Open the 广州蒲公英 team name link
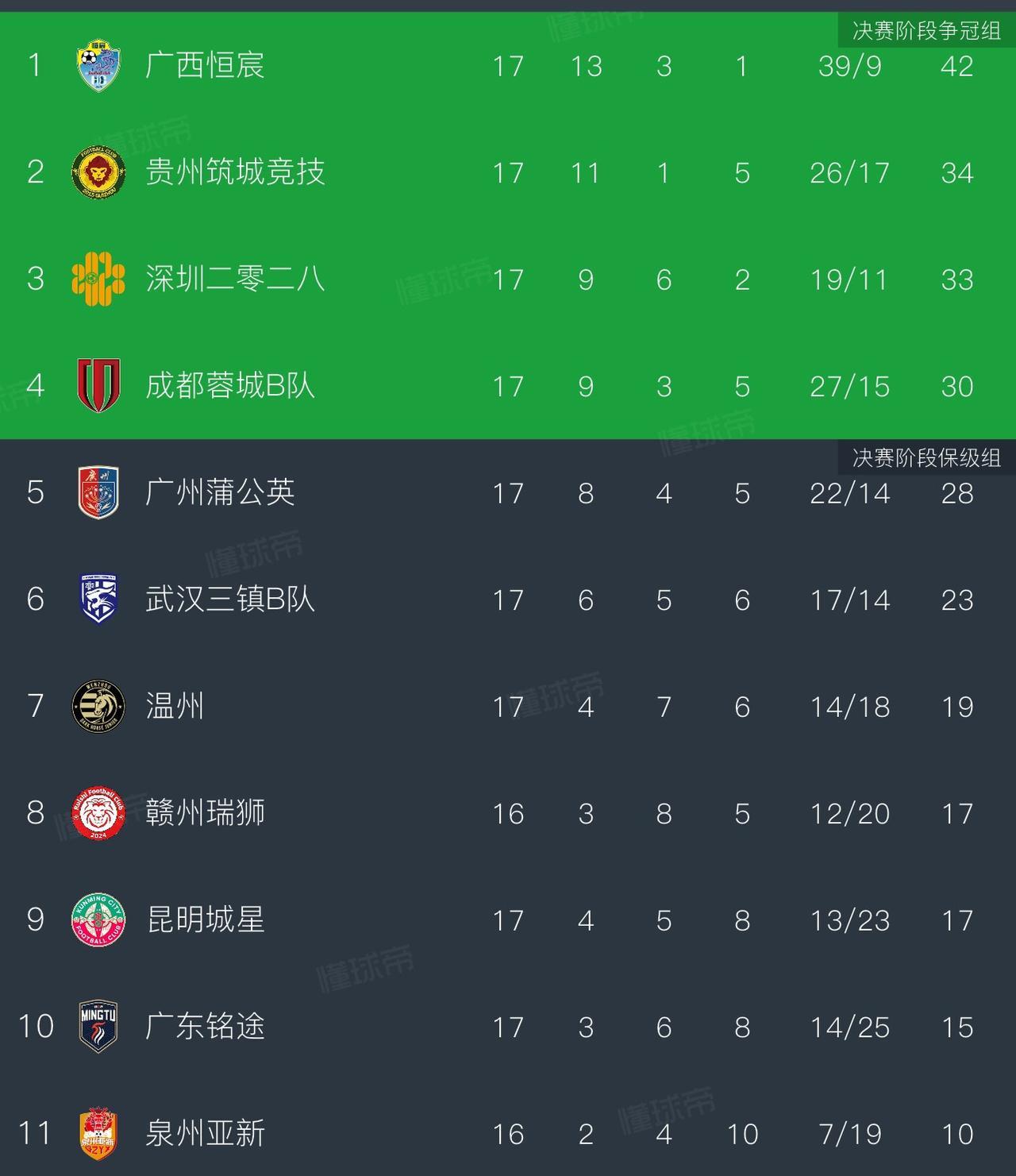This screenshot has width=1016, height=1176. click(220, 492)
